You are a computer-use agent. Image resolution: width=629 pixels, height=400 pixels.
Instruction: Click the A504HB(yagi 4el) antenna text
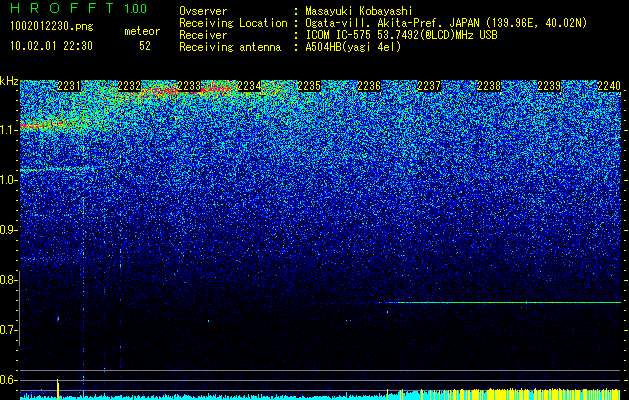[353, 47]
